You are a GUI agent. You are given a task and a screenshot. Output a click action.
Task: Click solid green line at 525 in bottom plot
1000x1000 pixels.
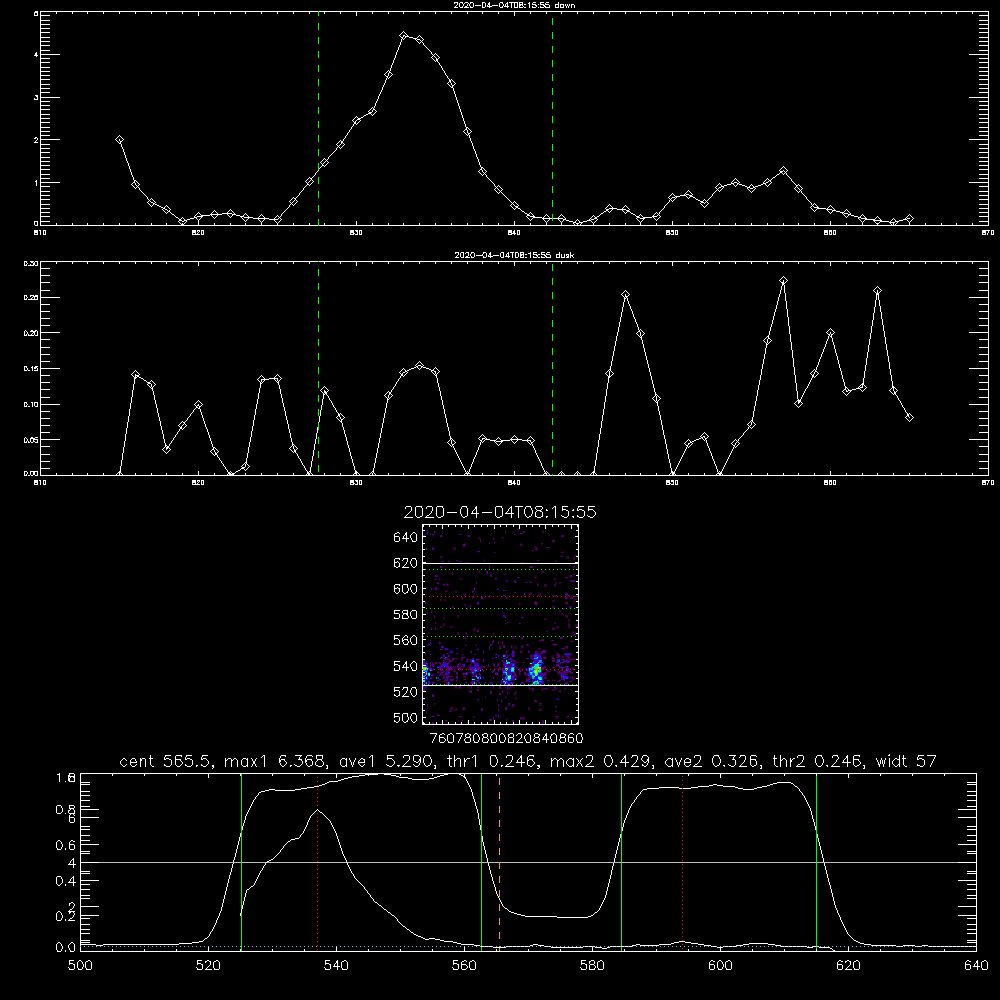tap(241, 860)
